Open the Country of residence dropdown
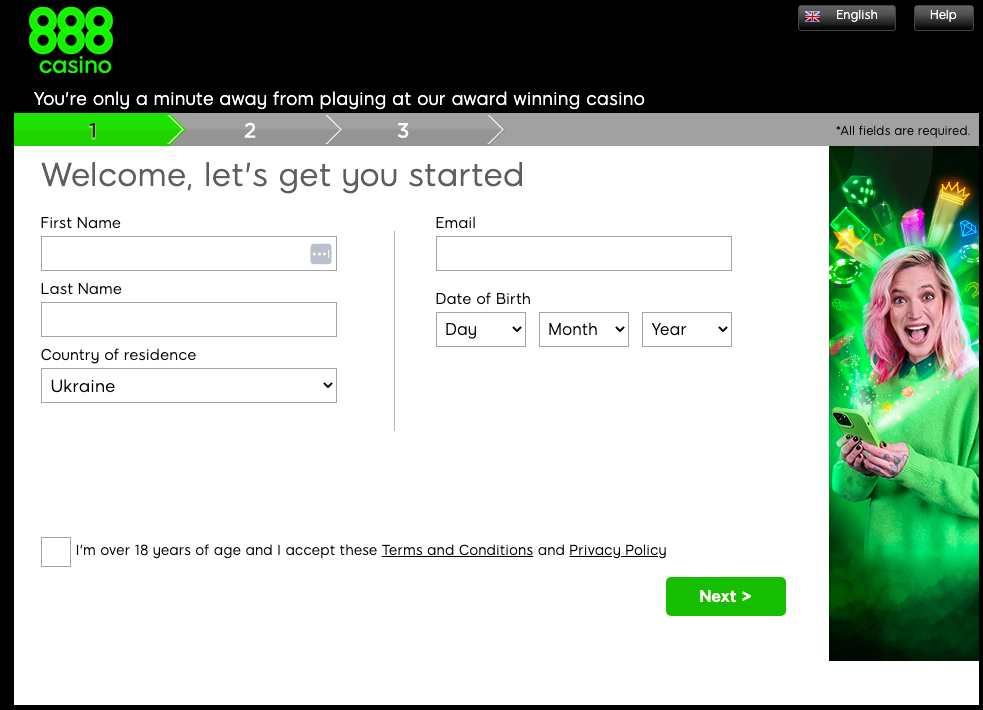983x710 pixels. (189, 385)
